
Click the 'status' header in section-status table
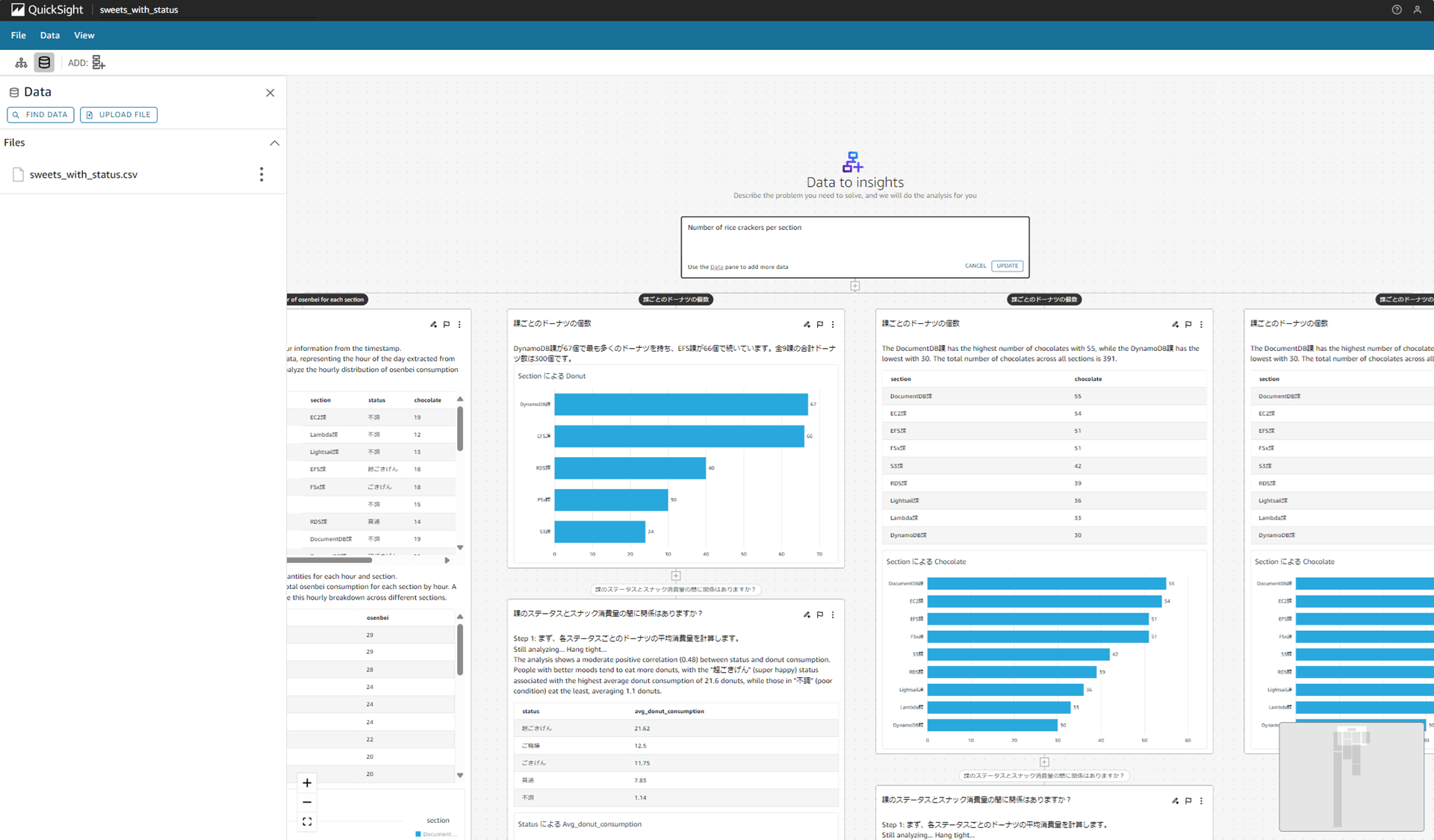click(376, 400)
